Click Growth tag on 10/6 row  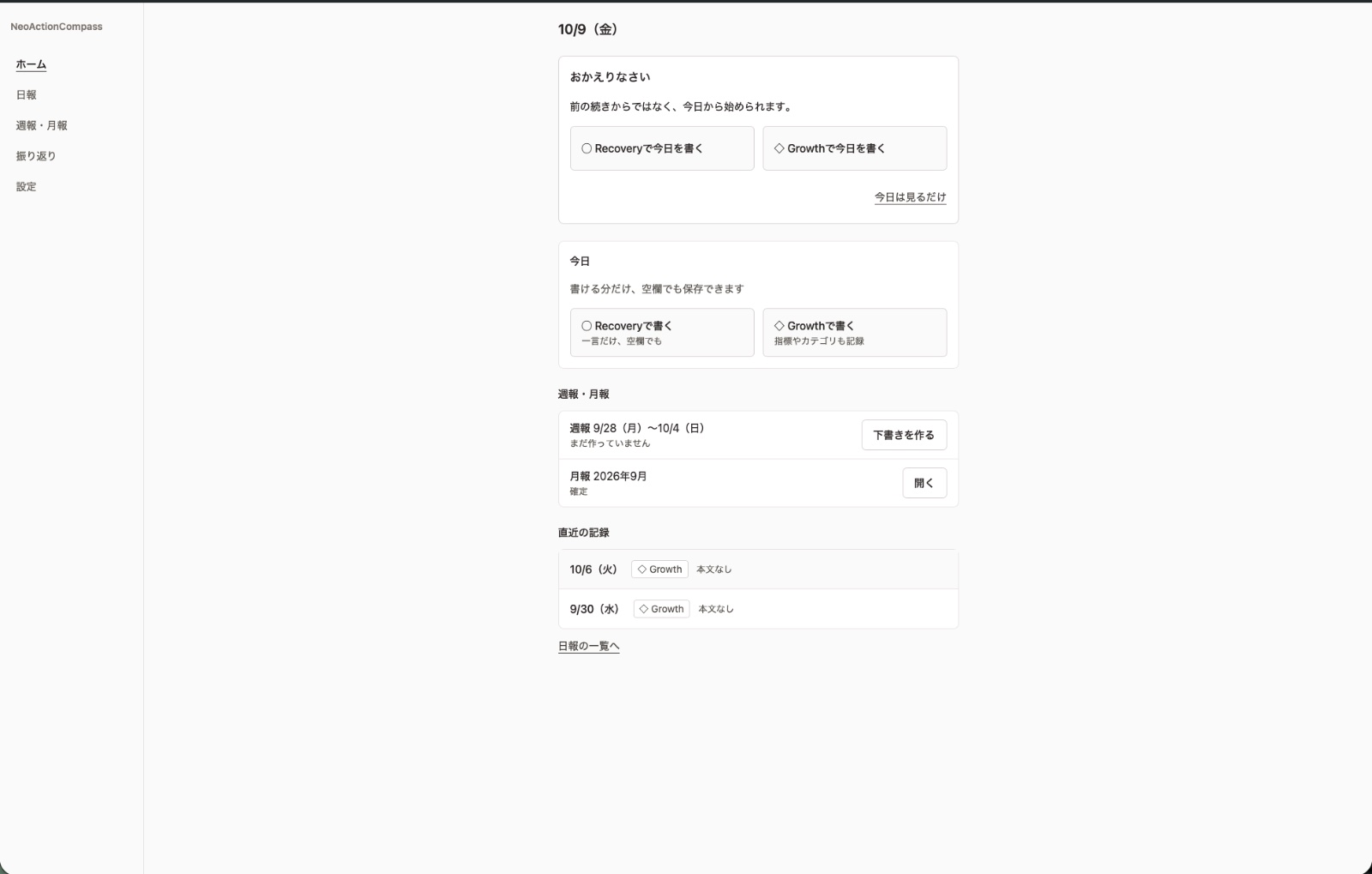pyautogui.click(x=659, y=570)
